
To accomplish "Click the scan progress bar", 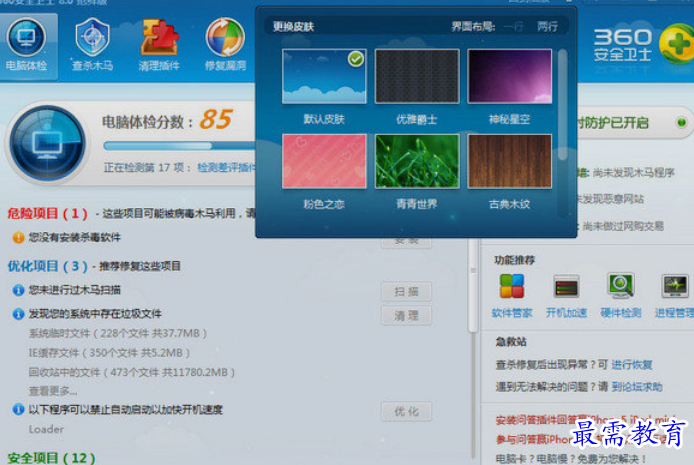I will pos(179,146).
